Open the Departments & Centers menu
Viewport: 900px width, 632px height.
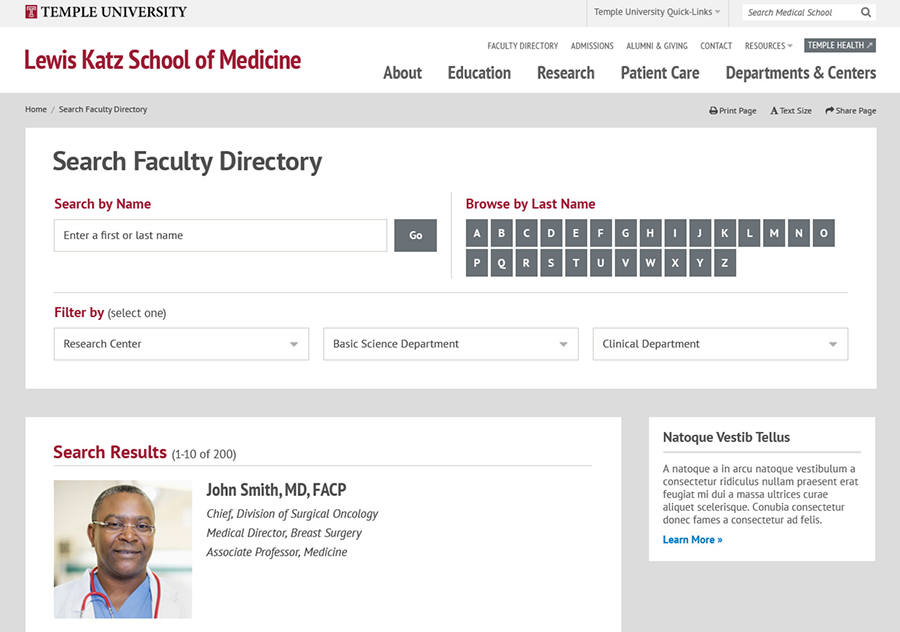[x=800, y=72]
